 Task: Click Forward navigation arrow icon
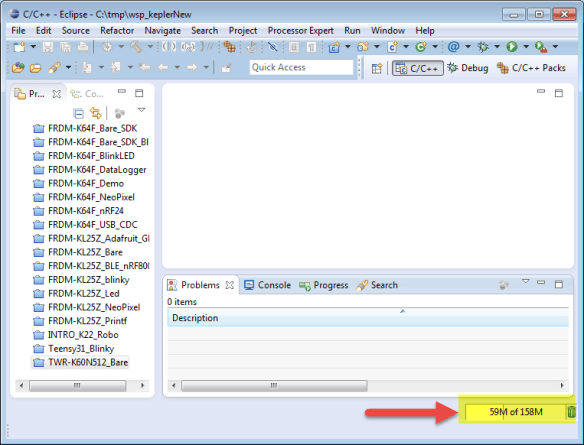pos(192,68)
